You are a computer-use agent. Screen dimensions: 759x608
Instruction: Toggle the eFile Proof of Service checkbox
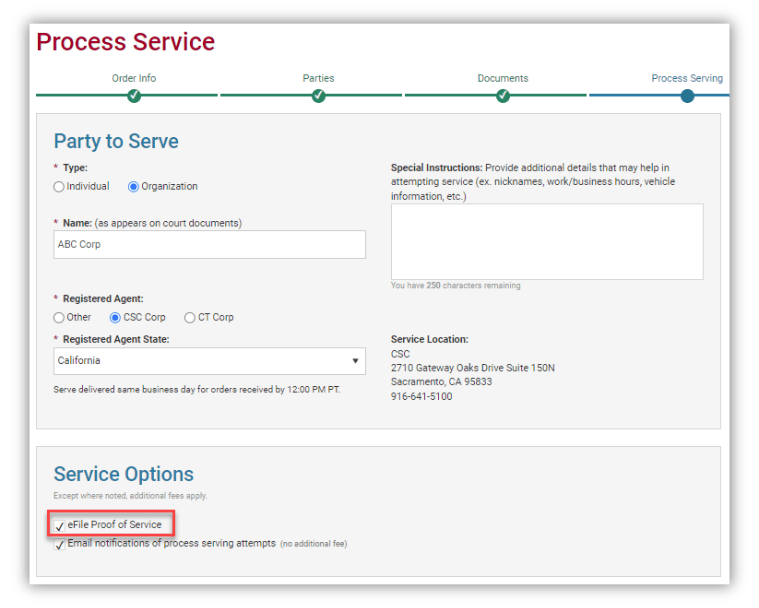(60, 526)
